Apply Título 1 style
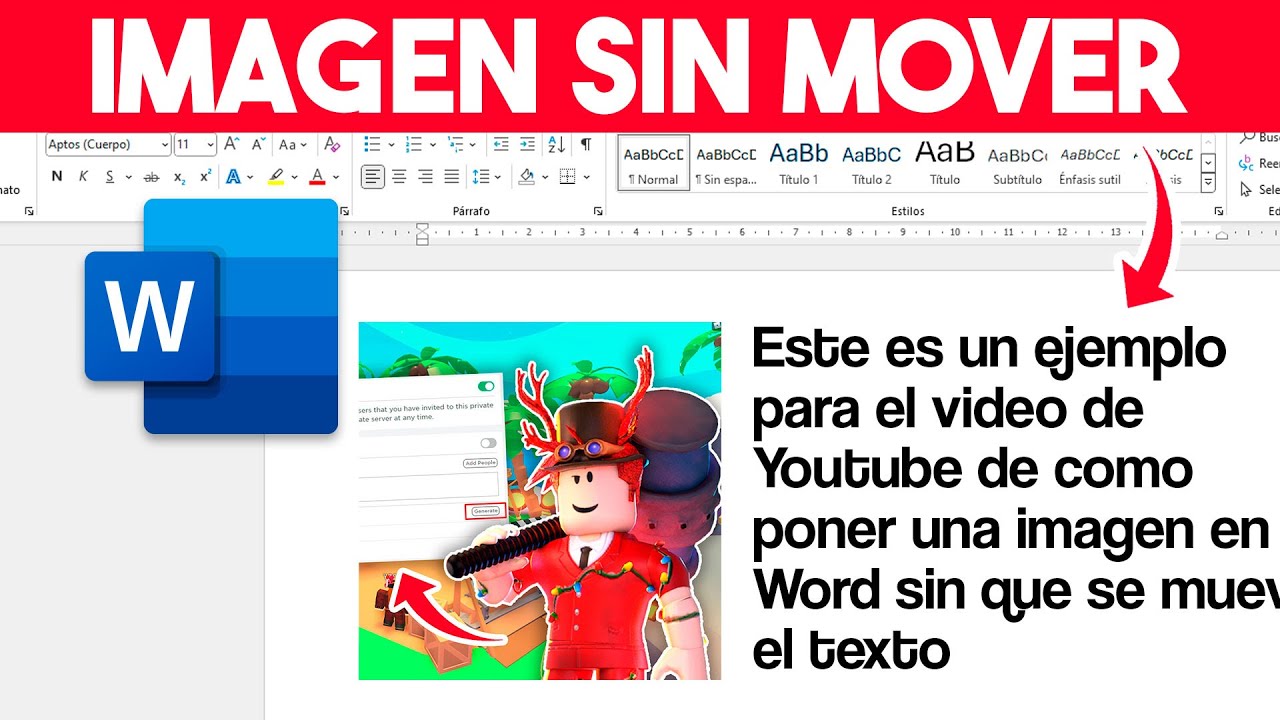This screenshot has width=1280, height=720. pos(799,163)
